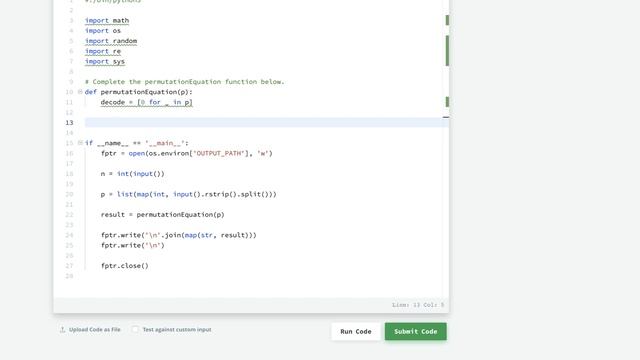This screenshot has width=640, height=360.
Task: Submit the code with Submit Code
Action: [x=416, y=331]
